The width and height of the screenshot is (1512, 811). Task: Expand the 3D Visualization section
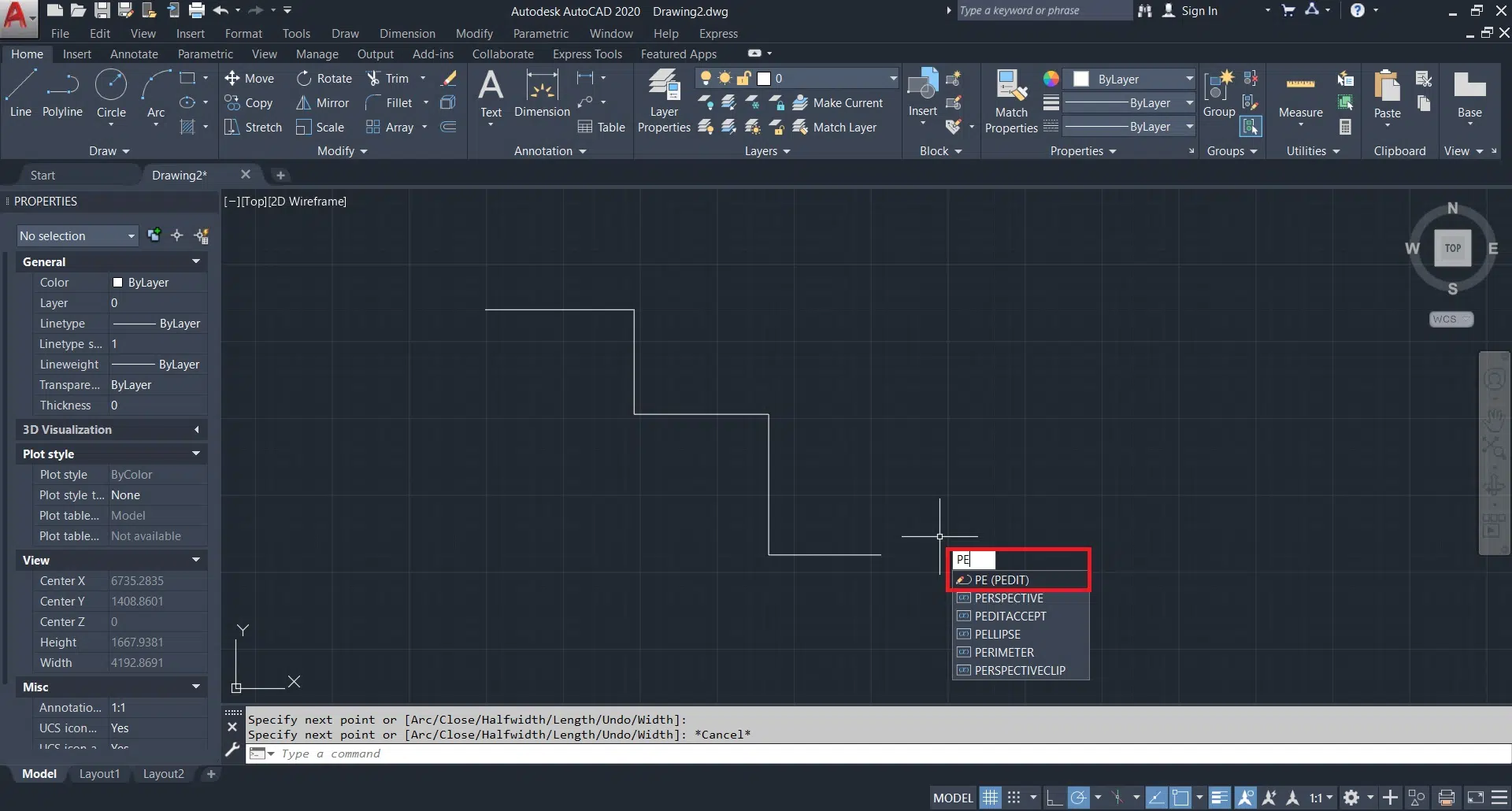click(x=196, y=430)
